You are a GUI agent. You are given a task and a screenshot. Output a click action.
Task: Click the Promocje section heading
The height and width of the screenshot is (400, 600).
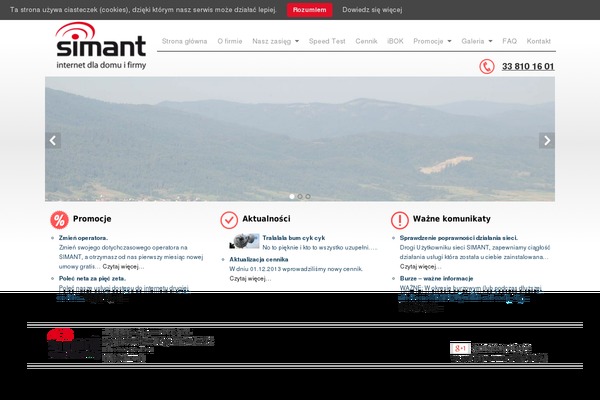click(x=92, y=219)
